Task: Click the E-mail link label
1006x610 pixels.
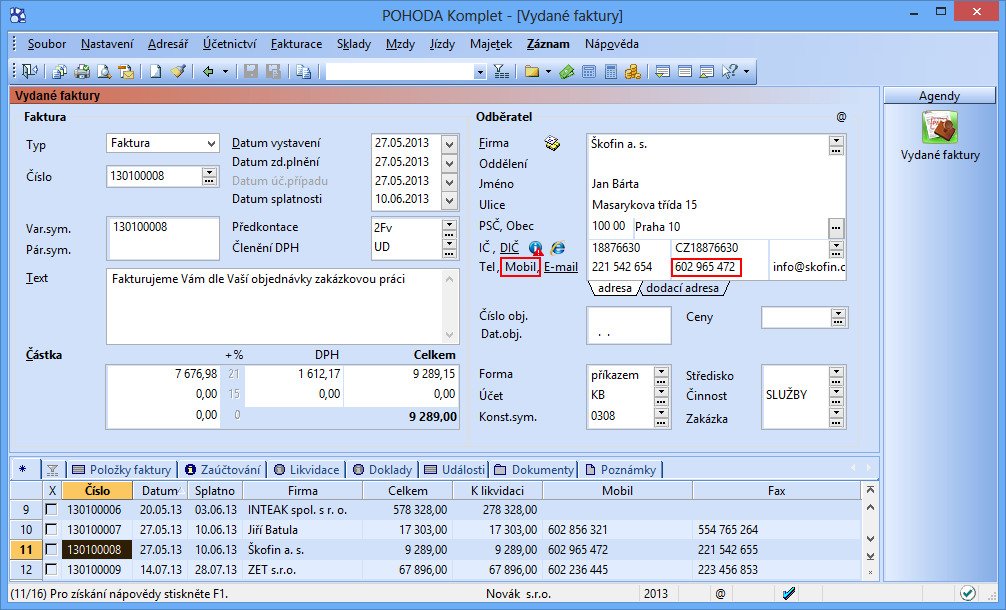Action: [561, 267]
